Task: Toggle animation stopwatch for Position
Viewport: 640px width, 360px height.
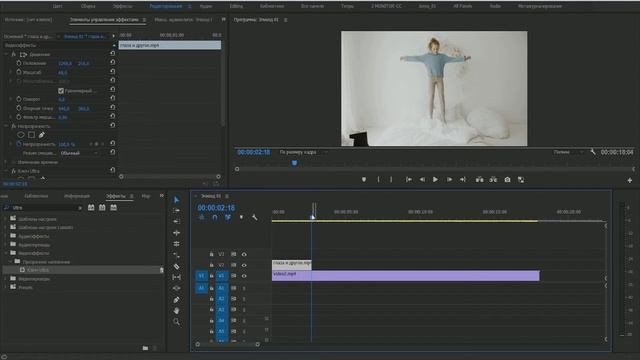Action: coord(19,63)
